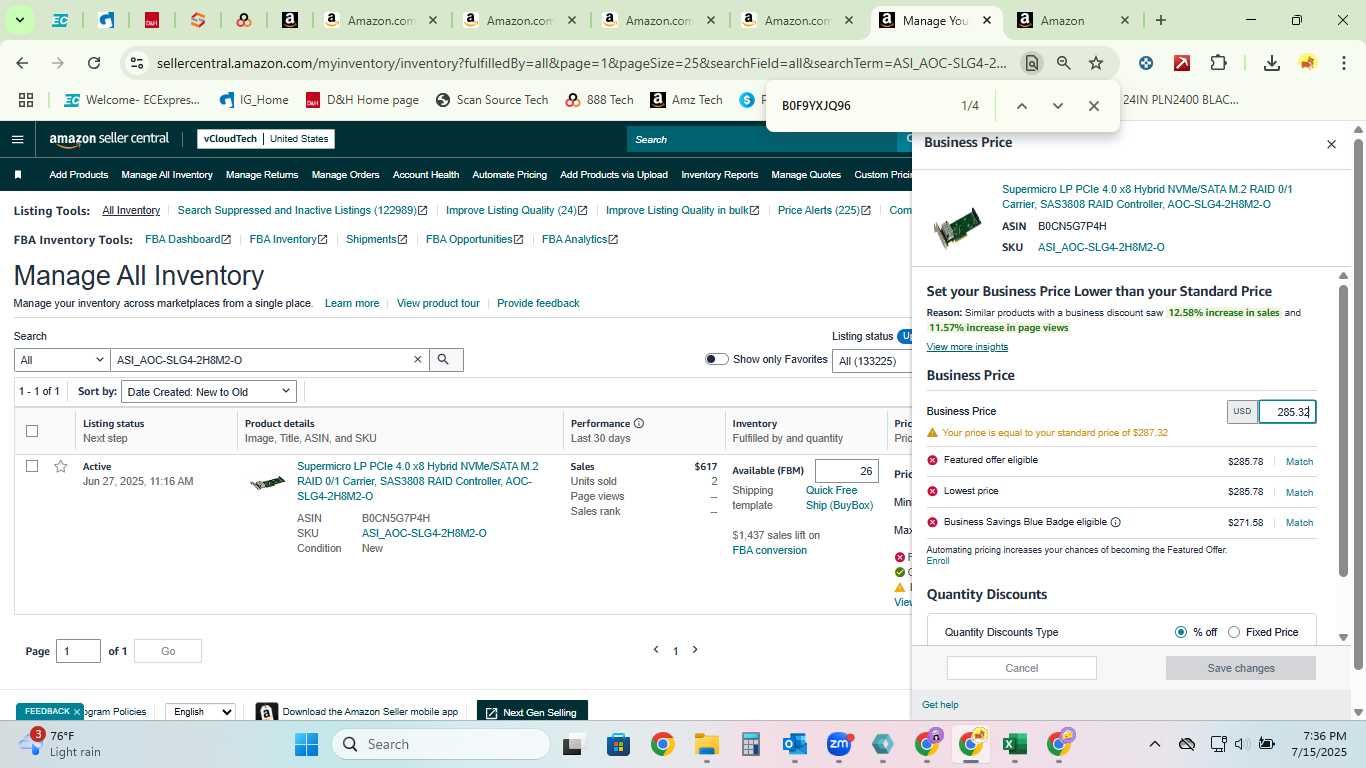The height and width of the screenshot is (768, 1366).
Task: Open Microsoft Store from taskbar
Action: (x=618, y=744)
